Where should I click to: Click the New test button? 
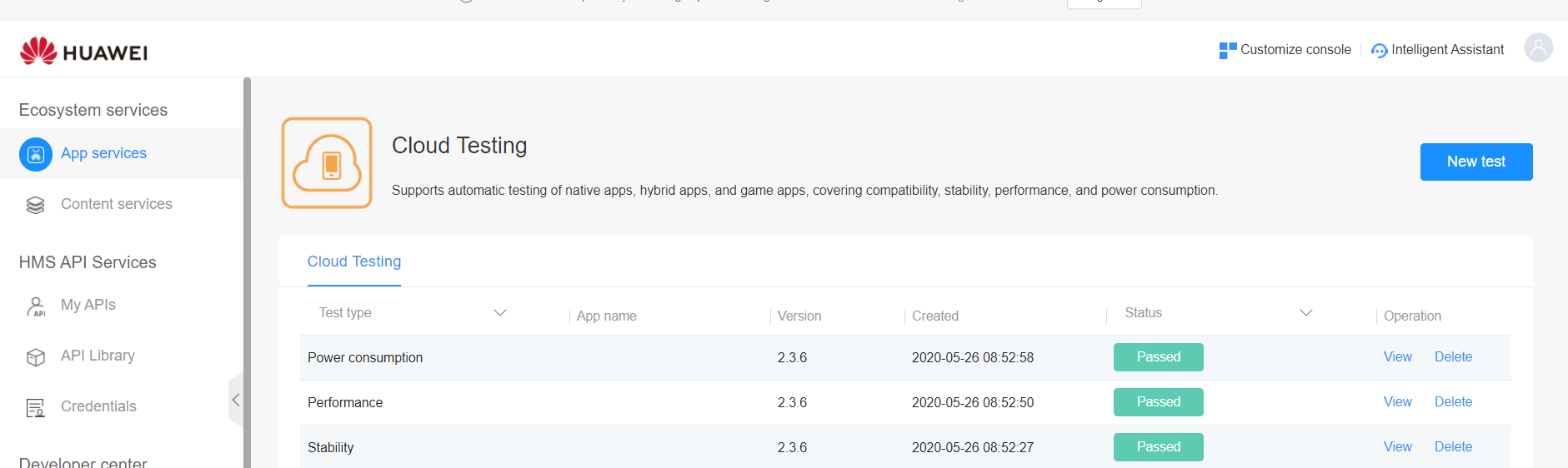click(1476, 162)
